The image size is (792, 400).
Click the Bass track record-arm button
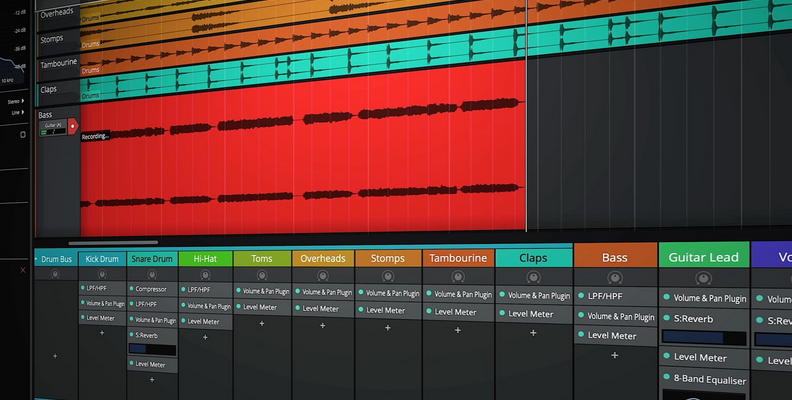72,125
